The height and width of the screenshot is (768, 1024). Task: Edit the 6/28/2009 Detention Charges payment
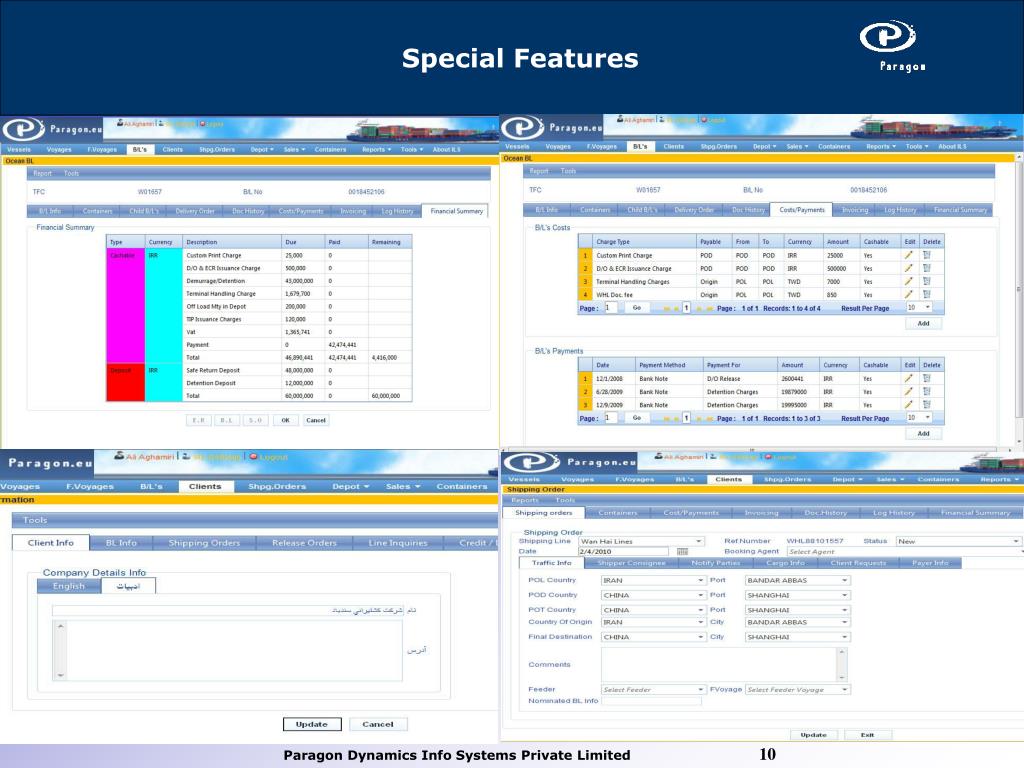[x=908, y=391]
